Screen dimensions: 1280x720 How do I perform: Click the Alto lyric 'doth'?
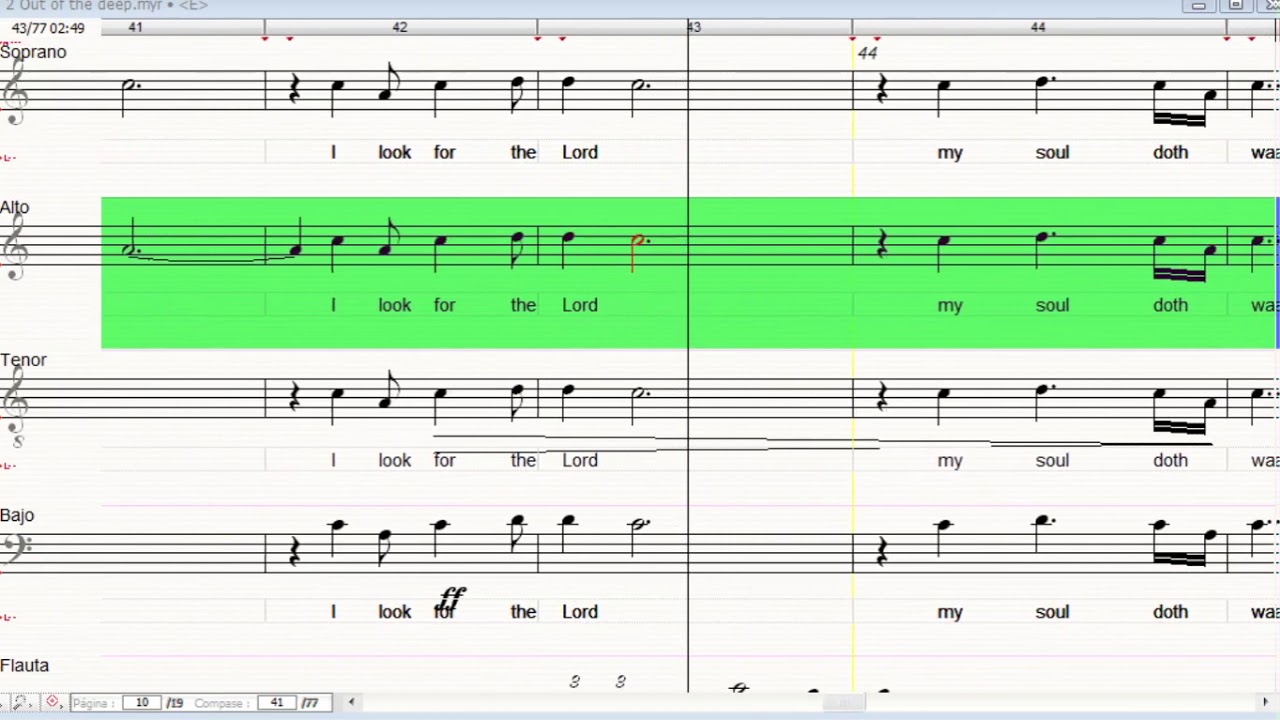[1170, 305]
